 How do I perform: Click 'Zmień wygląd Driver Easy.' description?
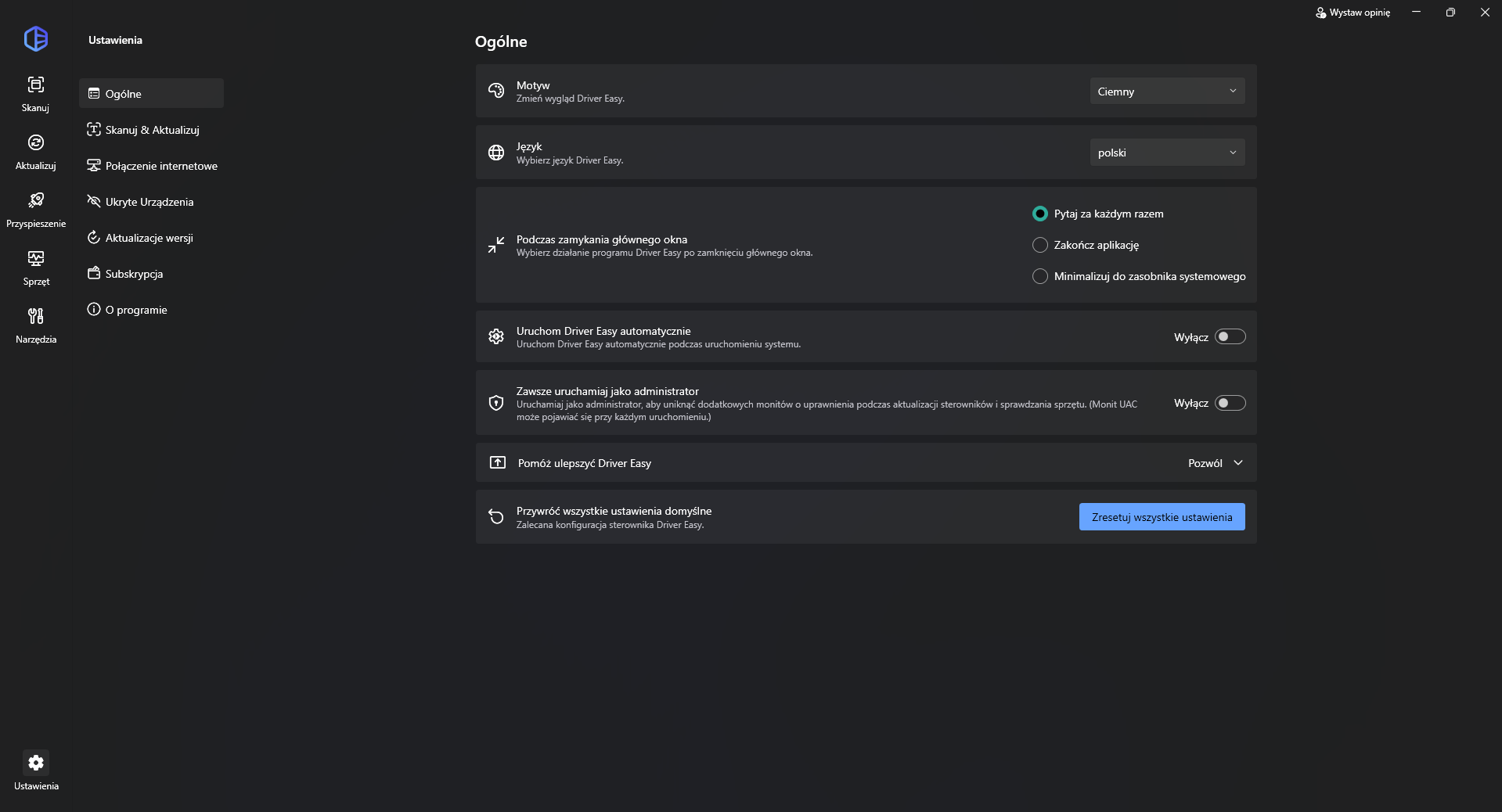[571, 99]
